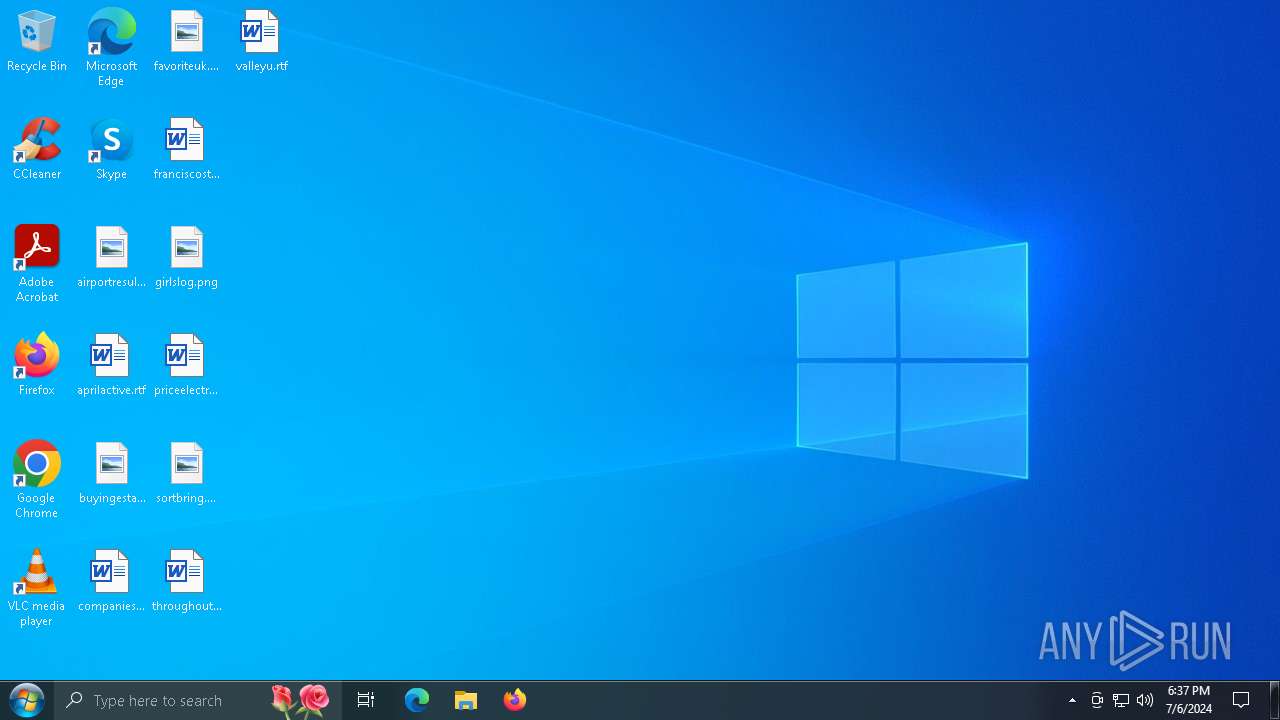Select the girlslog.png file icon
Screen dimensions: 1280x720
click(x=186, y=258)
